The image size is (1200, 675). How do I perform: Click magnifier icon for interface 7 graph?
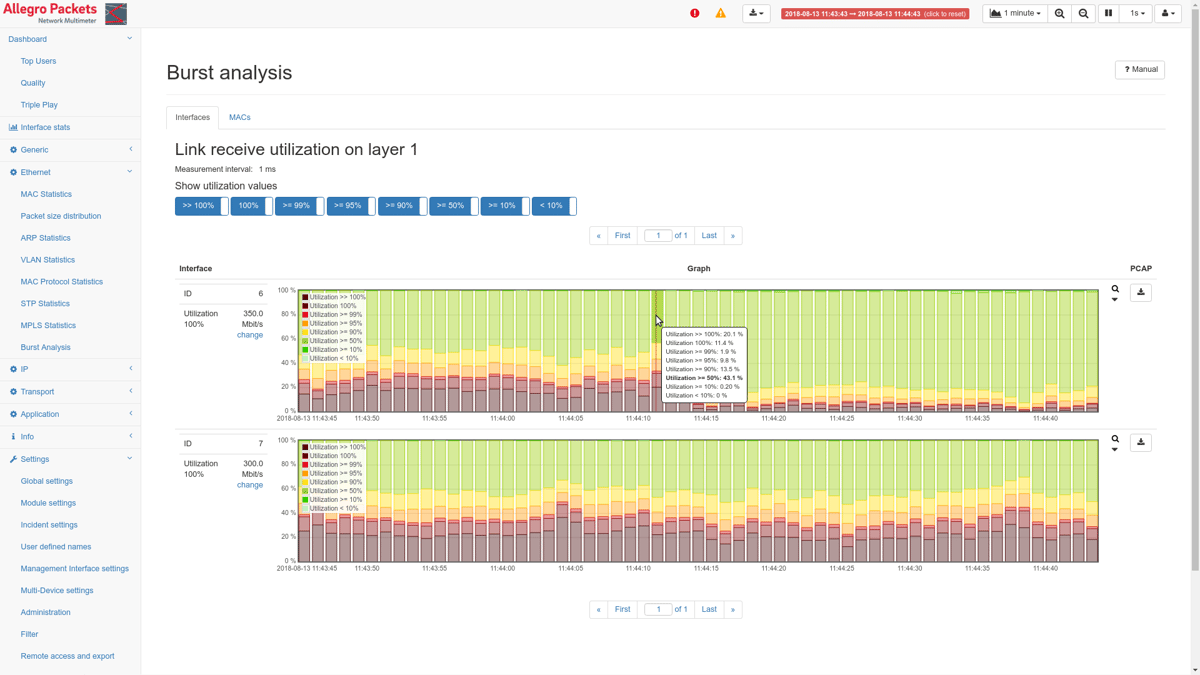[1115, 439]
